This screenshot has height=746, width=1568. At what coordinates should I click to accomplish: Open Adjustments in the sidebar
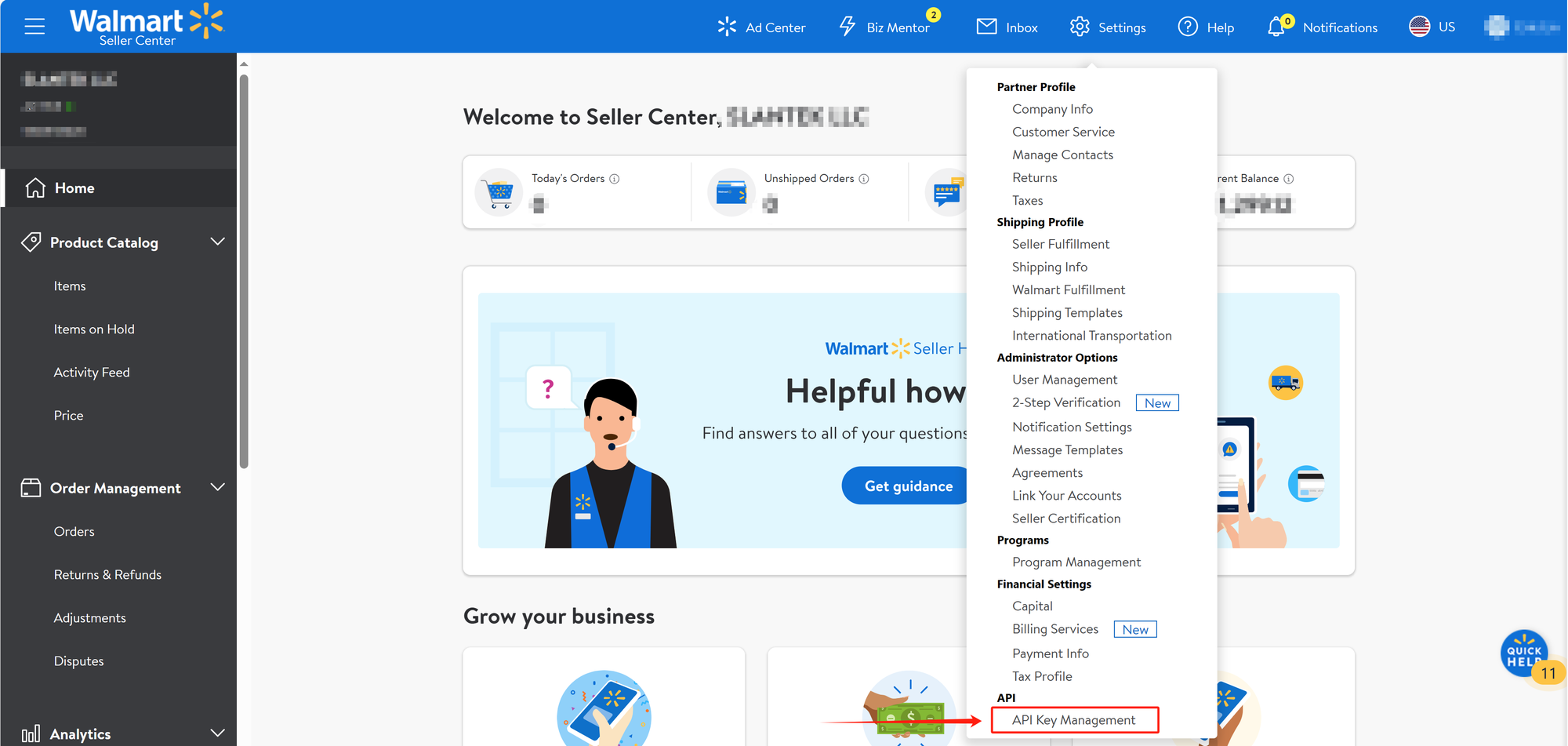point(89,618)
